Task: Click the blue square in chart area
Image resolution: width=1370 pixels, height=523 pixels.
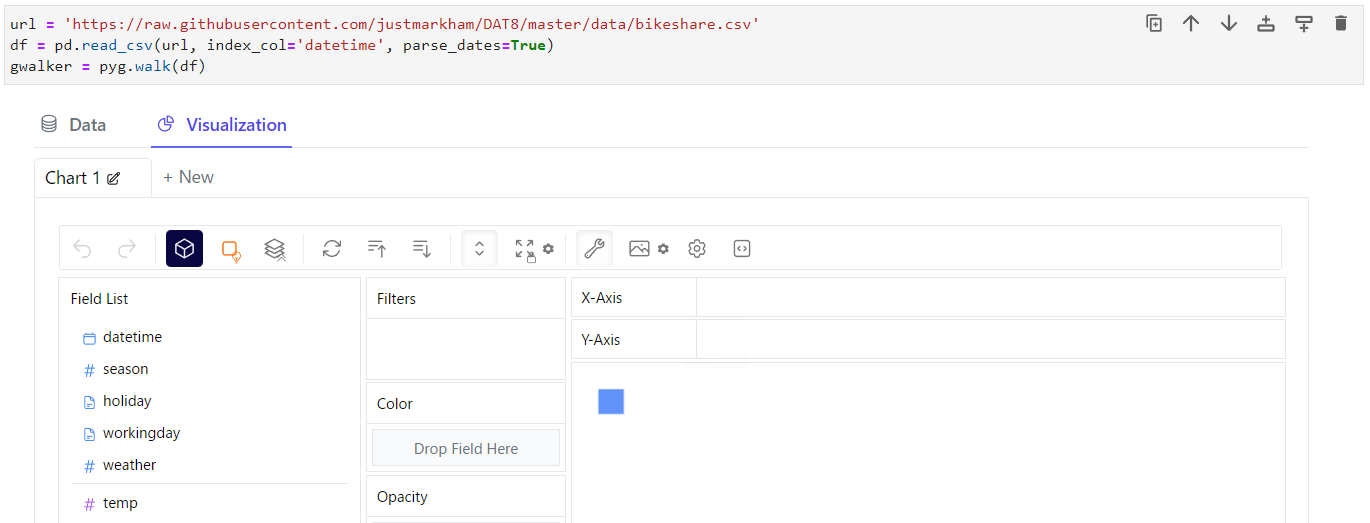Action: (x=611, y=401)
